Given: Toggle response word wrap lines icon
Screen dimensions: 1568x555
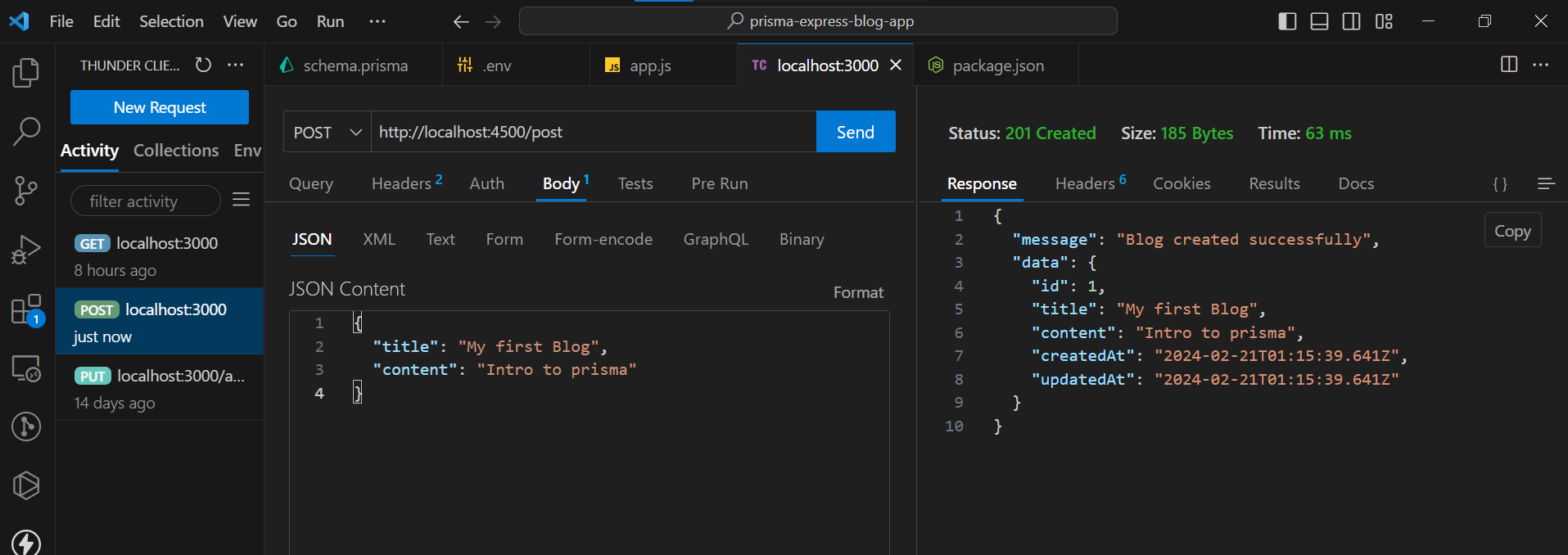Looking at the screenshot, I should tap(1546, 183).
